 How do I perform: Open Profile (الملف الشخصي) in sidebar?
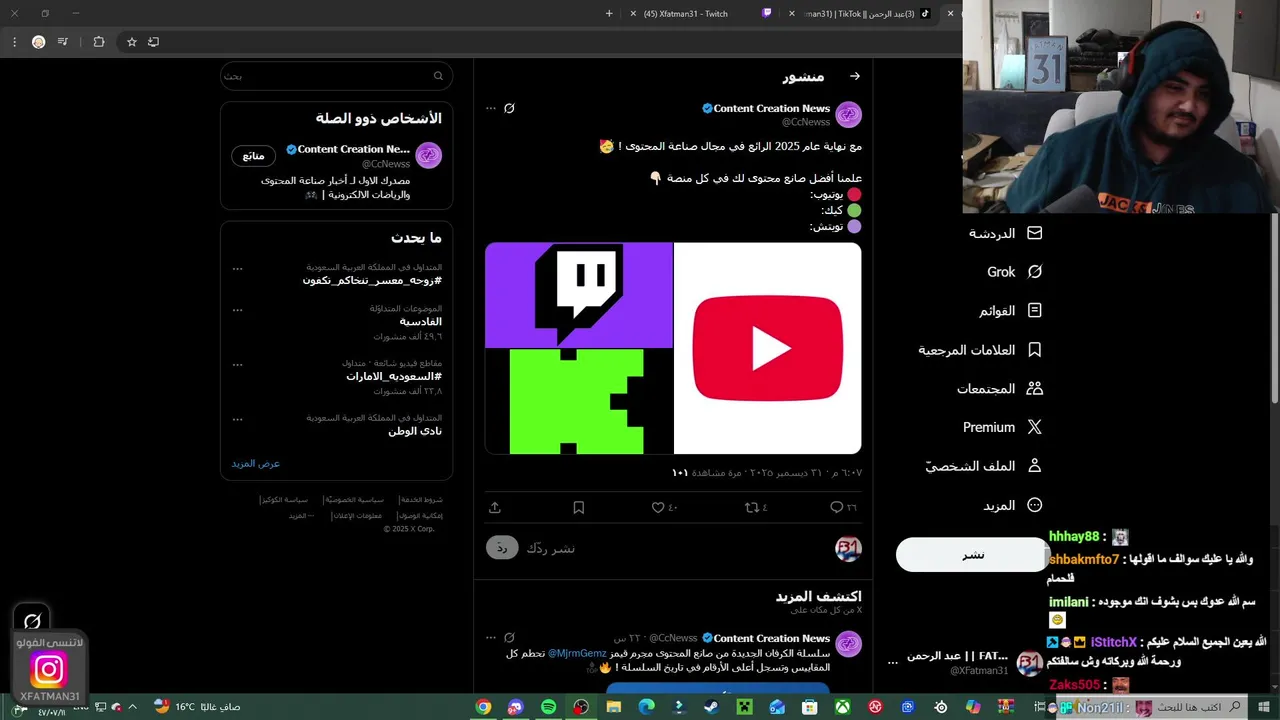tap(983, 466)
